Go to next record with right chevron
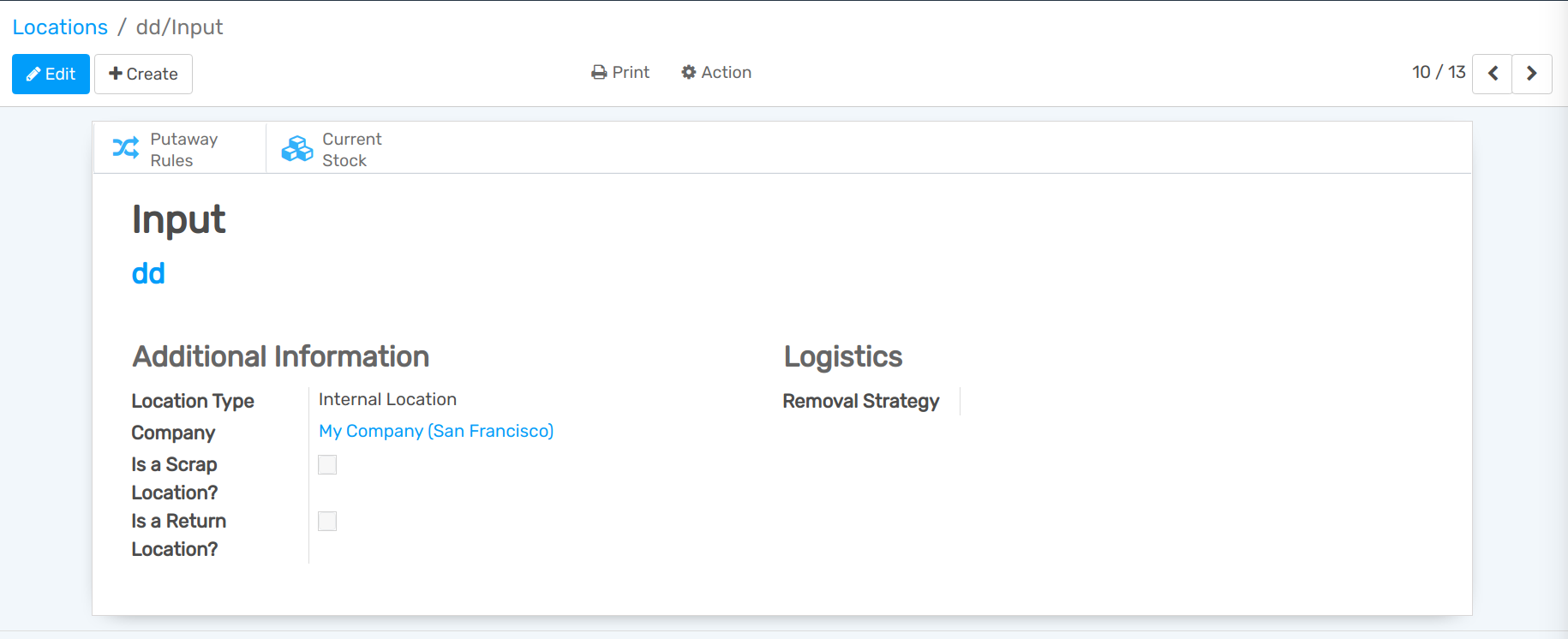Screen dimensions: 1568x639 [1532, 74]
